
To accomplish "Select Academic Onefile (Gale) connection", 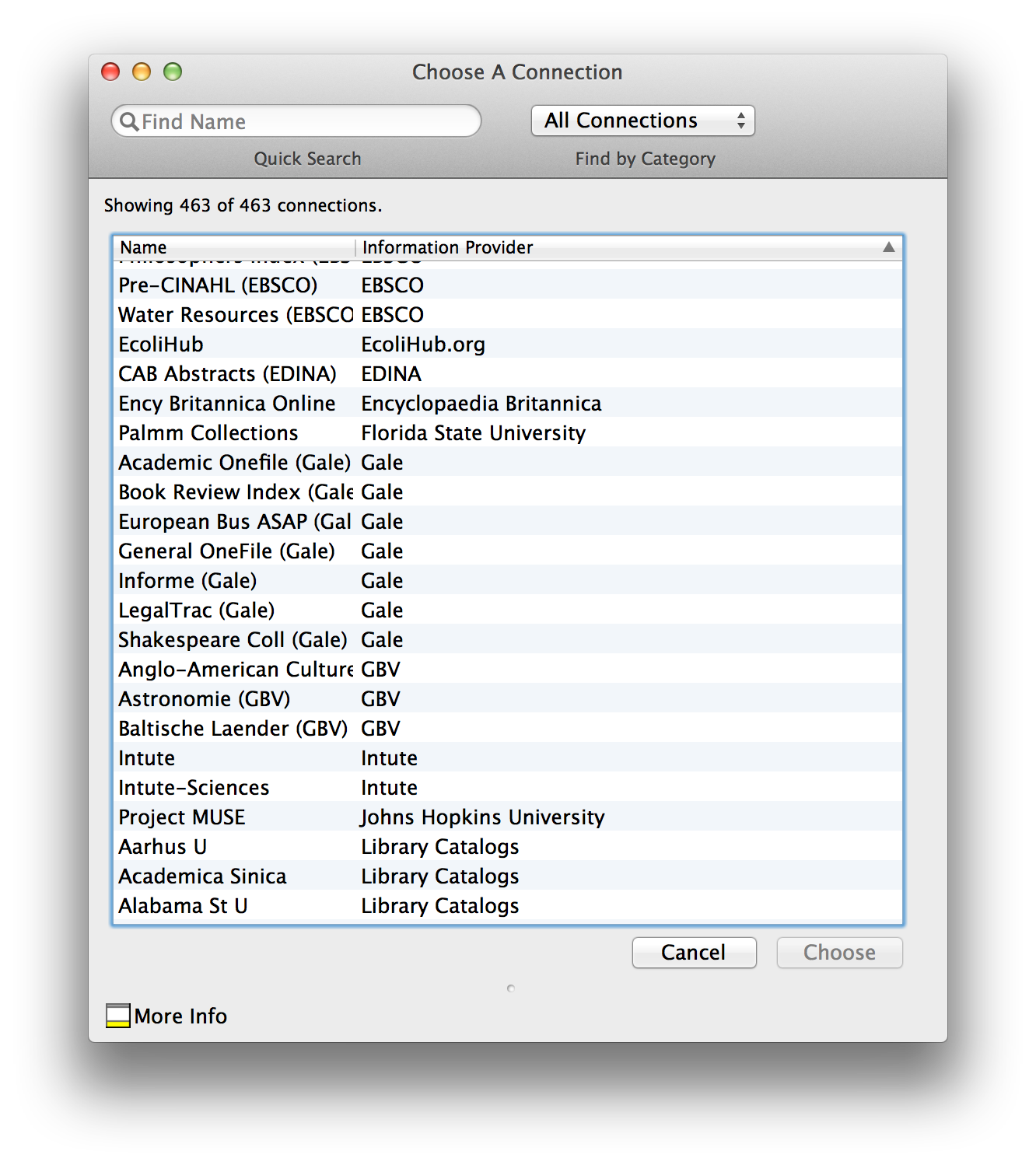I will pyautogui.click(x=508, y=462).
